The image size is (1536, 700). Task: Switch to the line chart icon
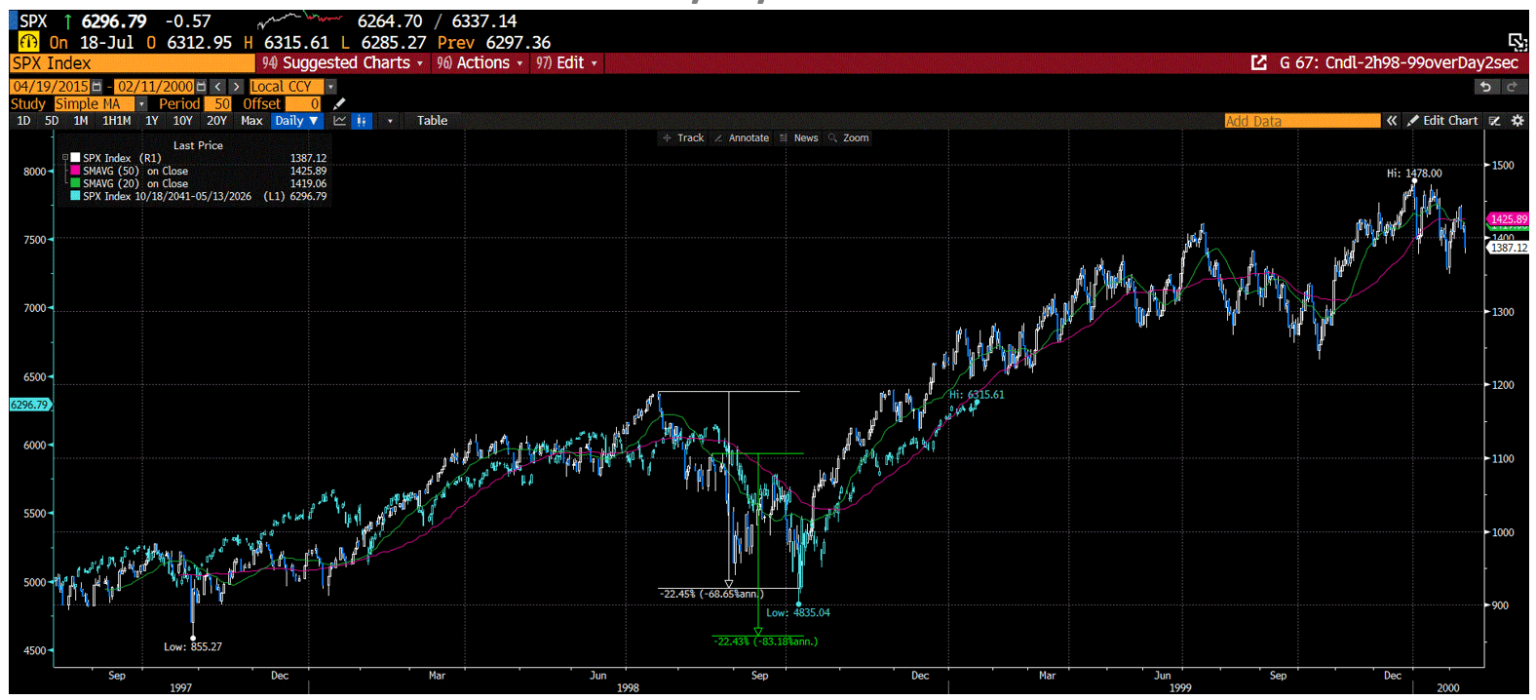[x=341, y=121]
